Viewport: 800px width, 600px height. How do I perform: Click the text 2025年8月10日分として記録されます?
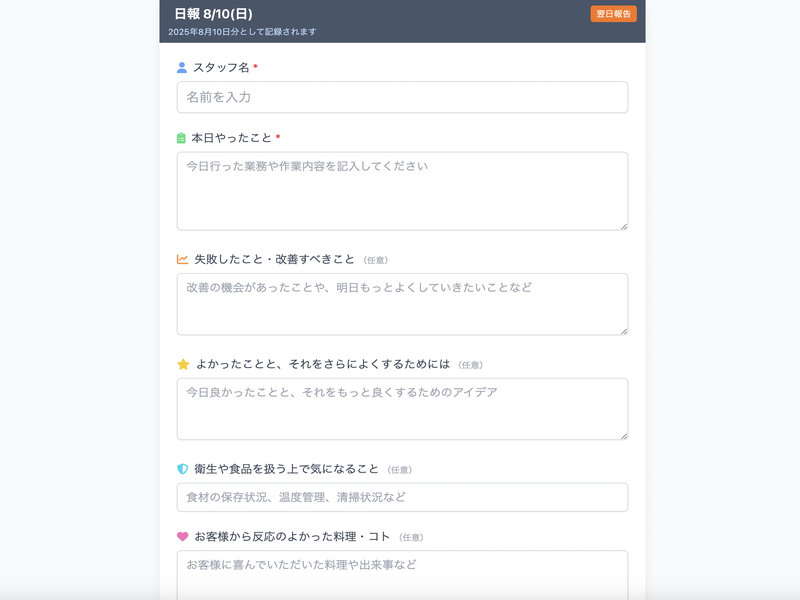(242, 32)
